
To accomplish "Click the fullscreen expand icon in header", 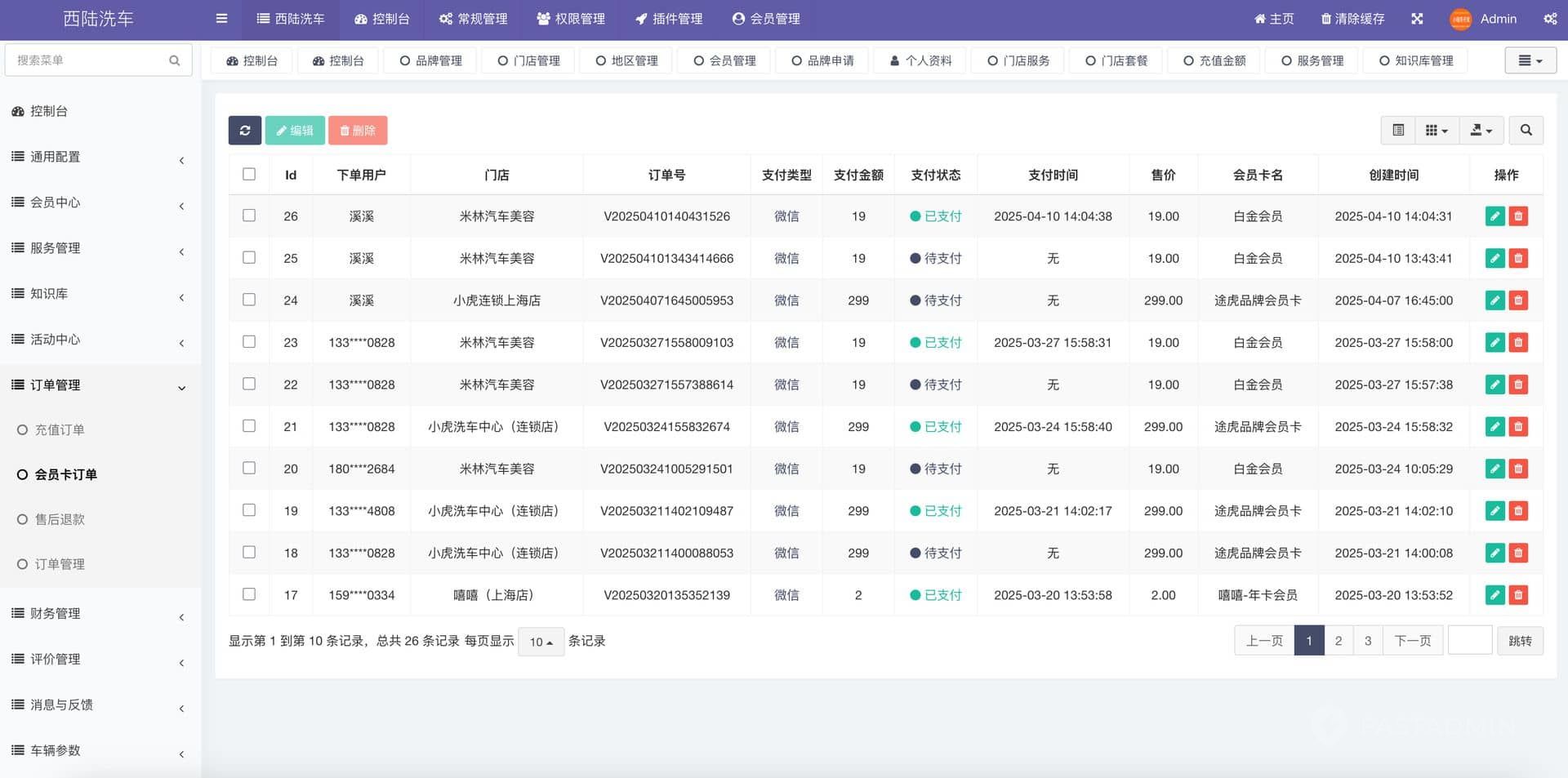I will pyautogui.click(x=1417, y=19).
